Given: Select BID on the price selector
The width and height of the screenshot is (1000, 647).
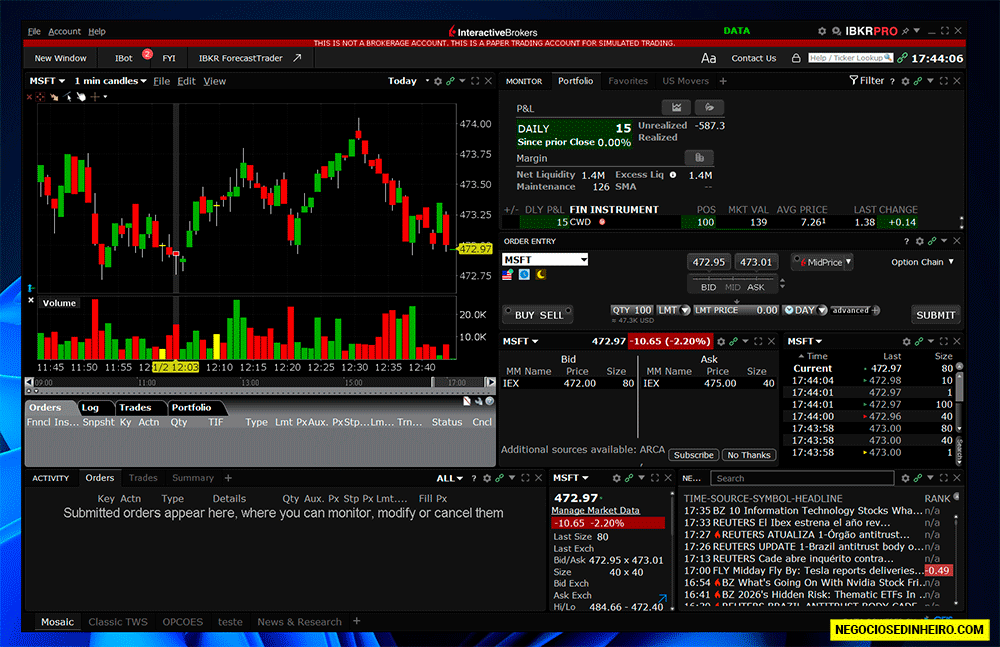Looking at the screenshot, I should (x=709, y=287).
